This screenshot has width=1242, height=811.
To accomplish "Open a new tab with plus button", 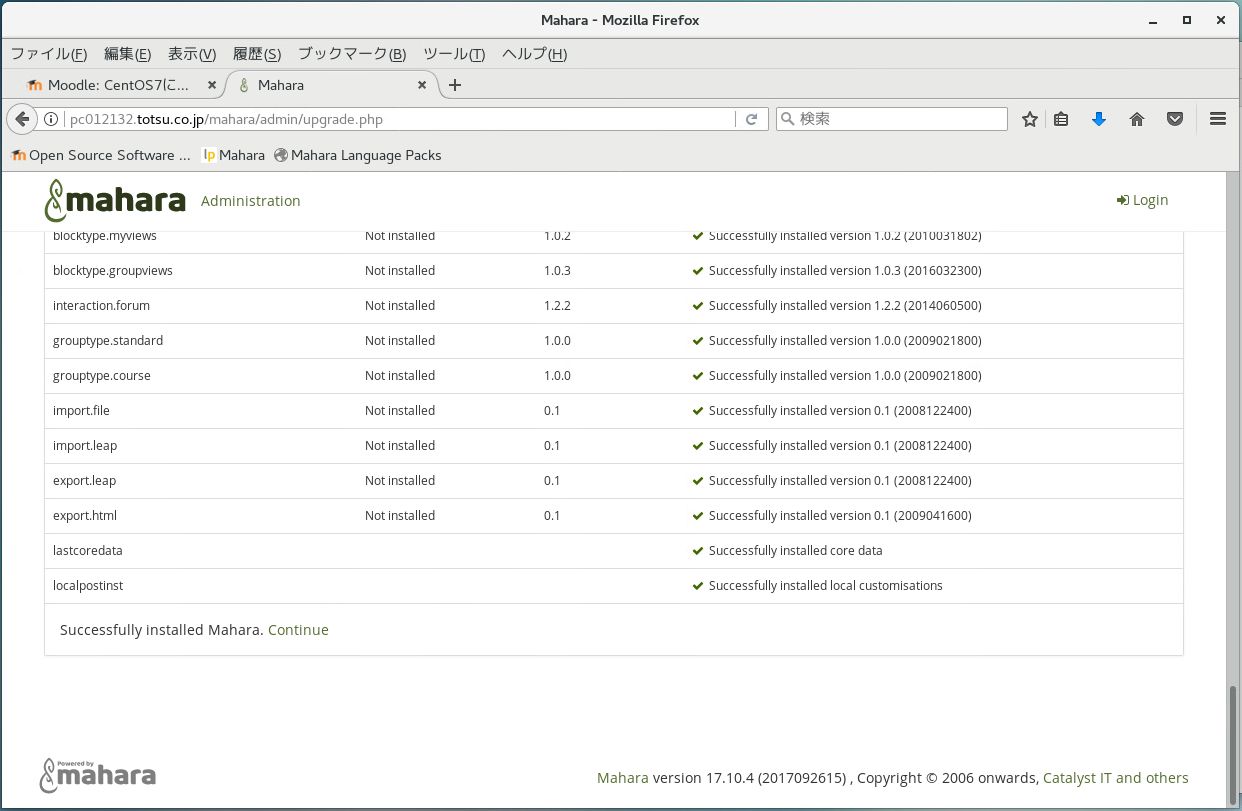I will pyautogui.click(x=455, y=85).
